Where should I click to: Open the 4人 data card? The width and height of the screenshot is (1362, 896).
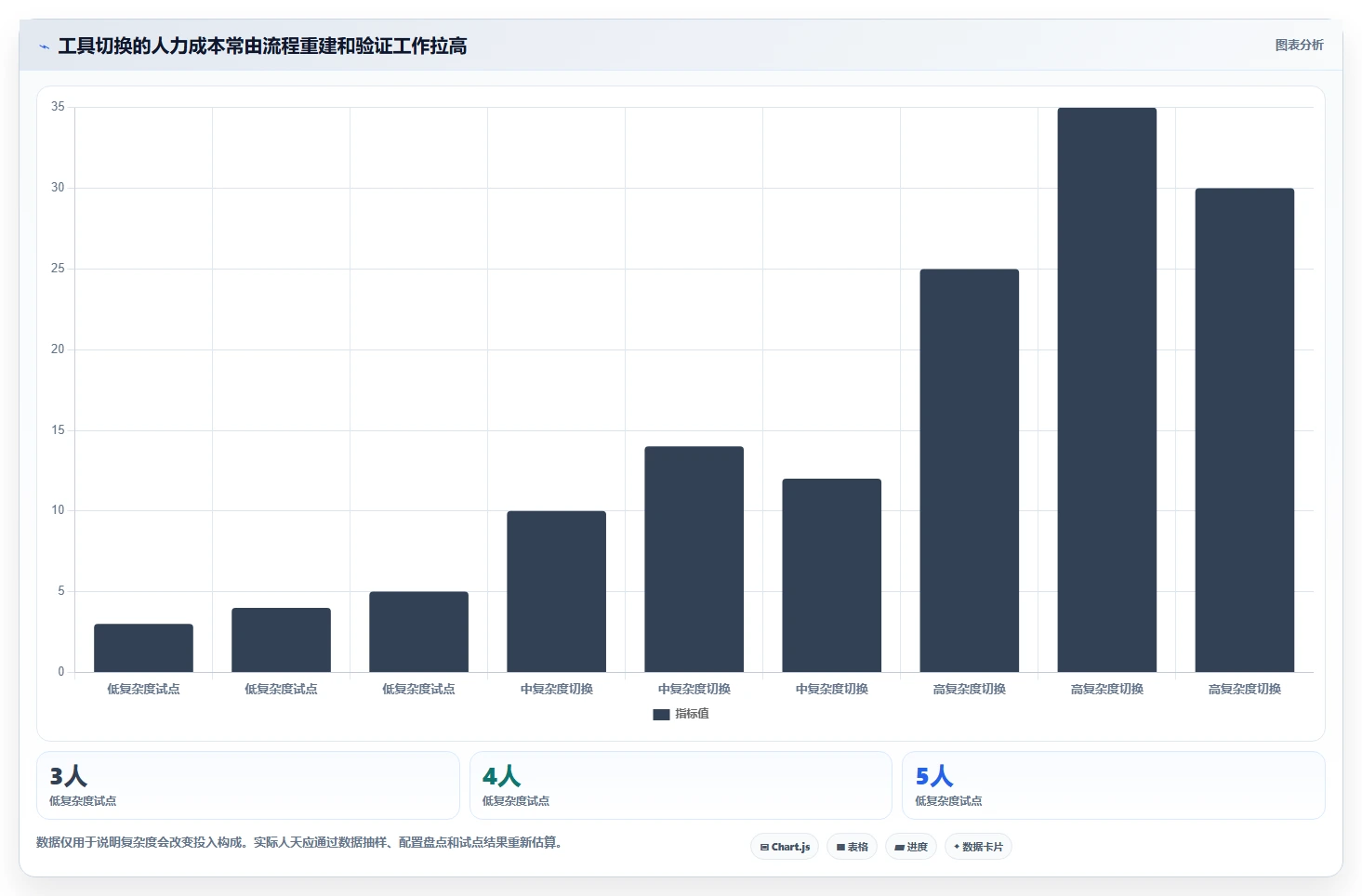pyautogui.click(x=681, y=785)
